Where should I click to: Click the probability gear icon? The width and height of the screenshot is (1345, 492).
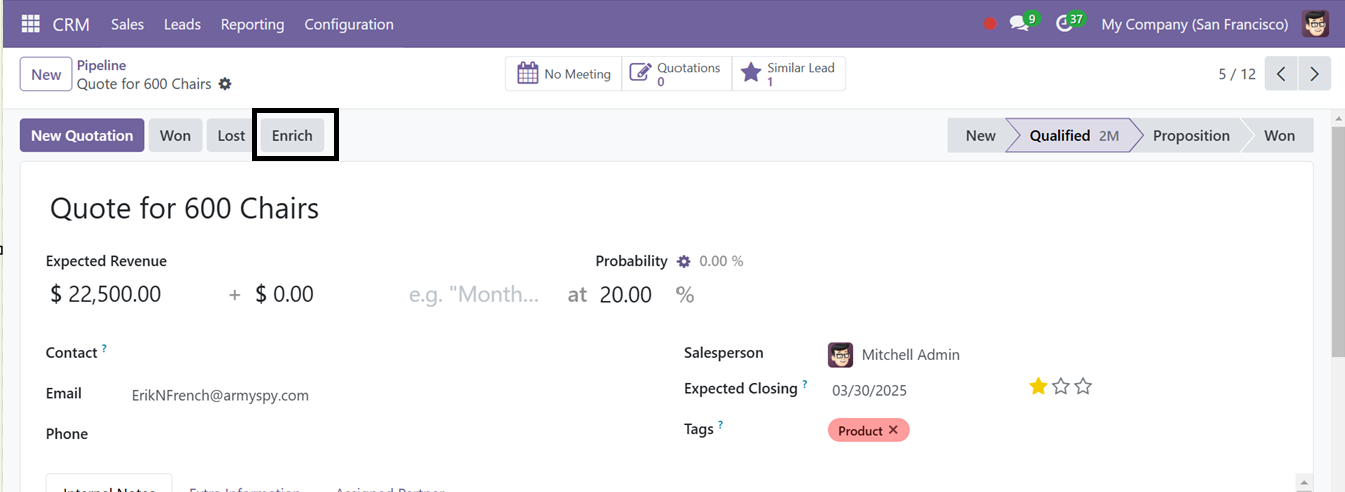point(684,261)
